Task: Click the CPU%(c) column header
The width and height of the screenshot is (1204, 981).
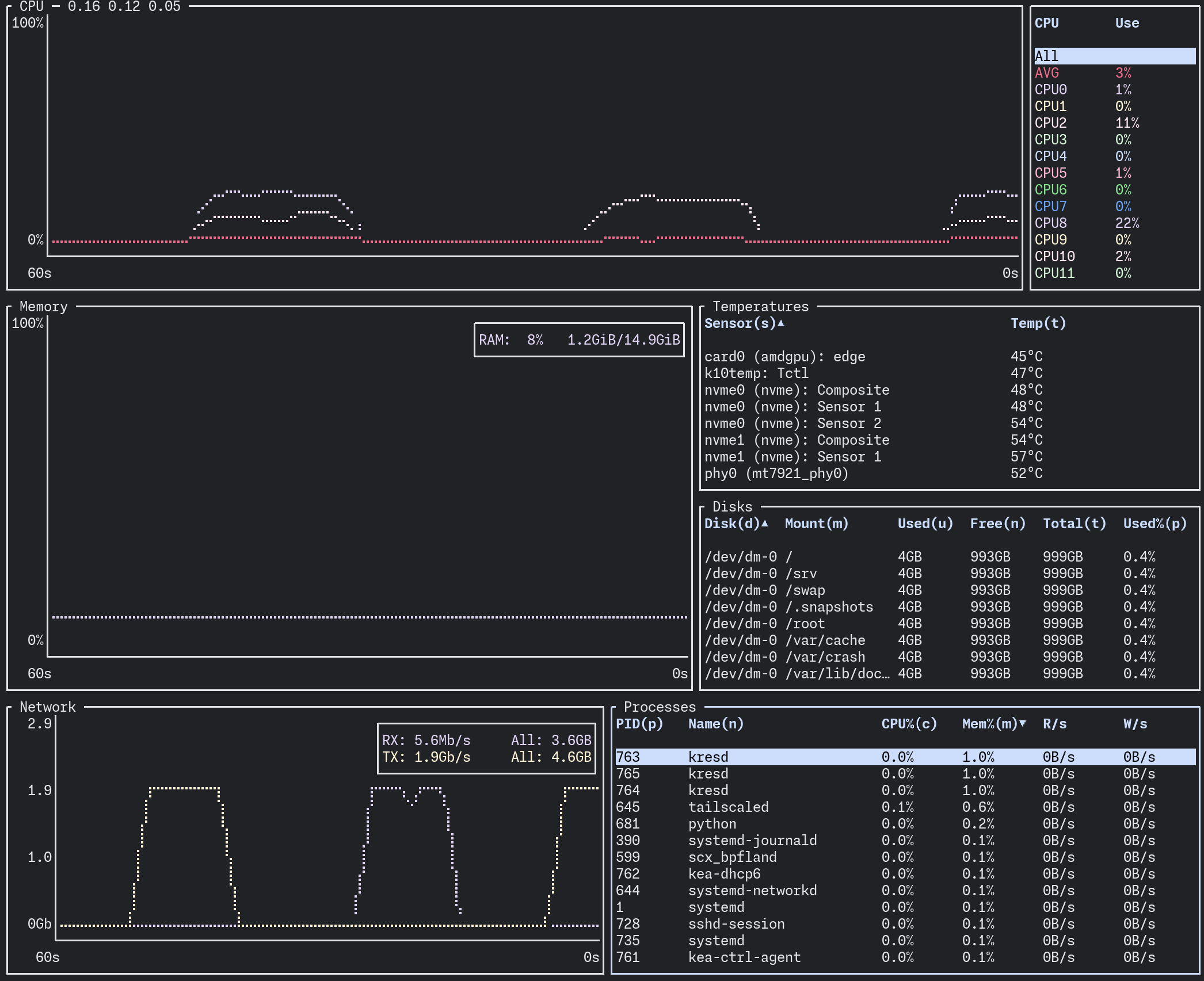Action: [909, 724]
